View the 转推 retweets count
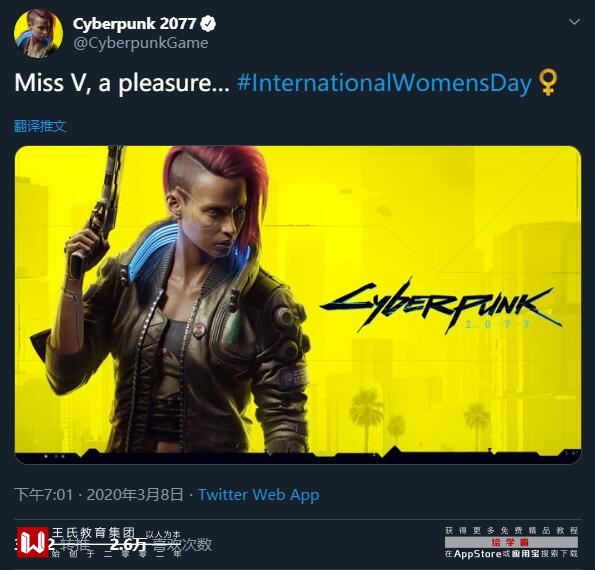The width and height of the screenshot is (595, 570). tap(72, 545)
